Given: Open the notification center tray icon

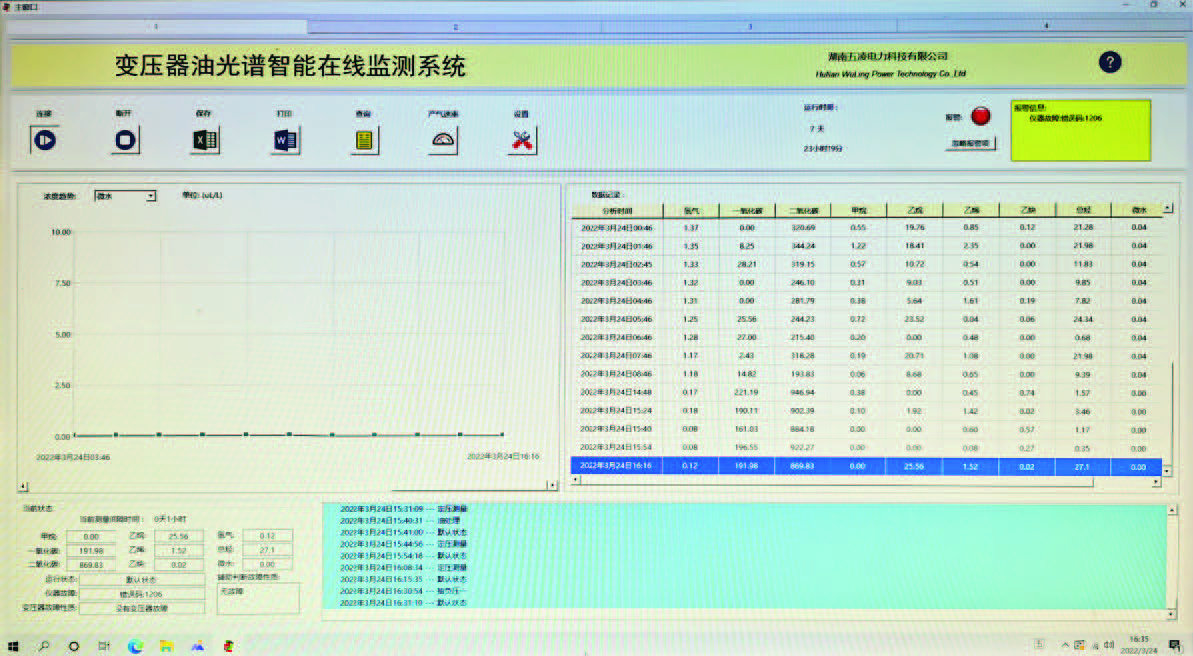Looking at the screenshot, I should 1176,646.
